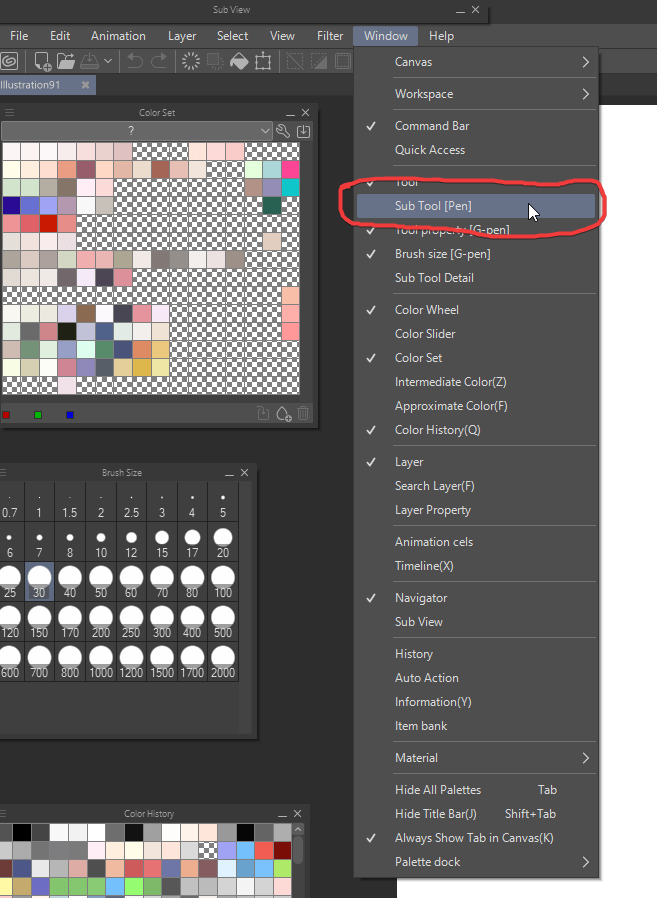Open Clip Studio launcher spiral icon
This screenshot has width=657, height=898.
tap(9, 61)
